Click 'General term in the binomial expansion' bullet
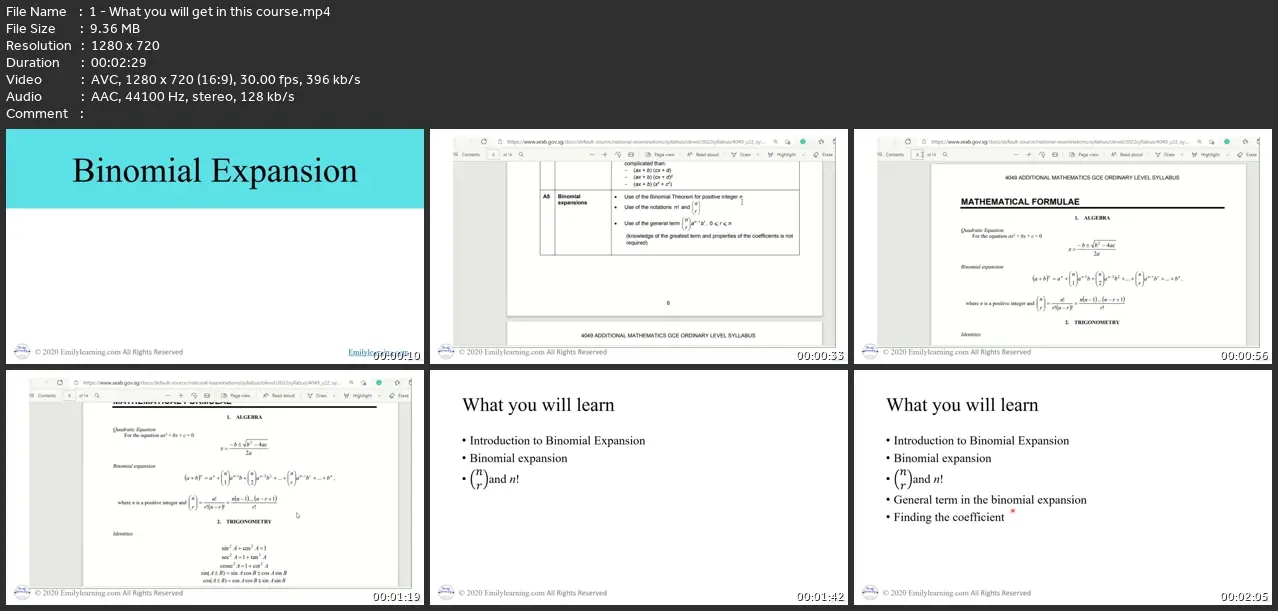The height and width of the screenshot is (611, 1278). click(x=990, y=499)
